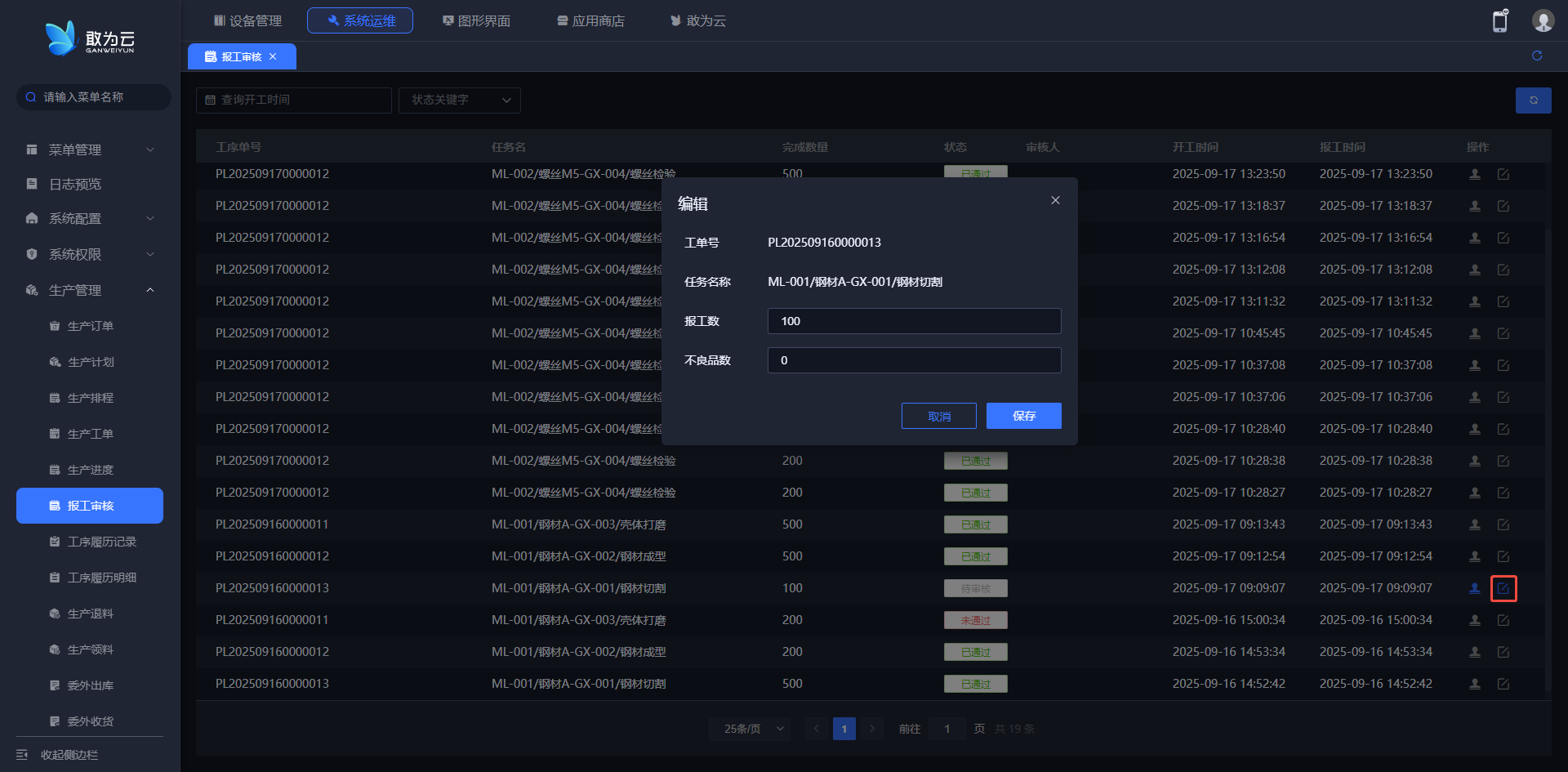1568x772 pixels.
Task: Open the mobile device icon in header
Action: click(1500, 21)
